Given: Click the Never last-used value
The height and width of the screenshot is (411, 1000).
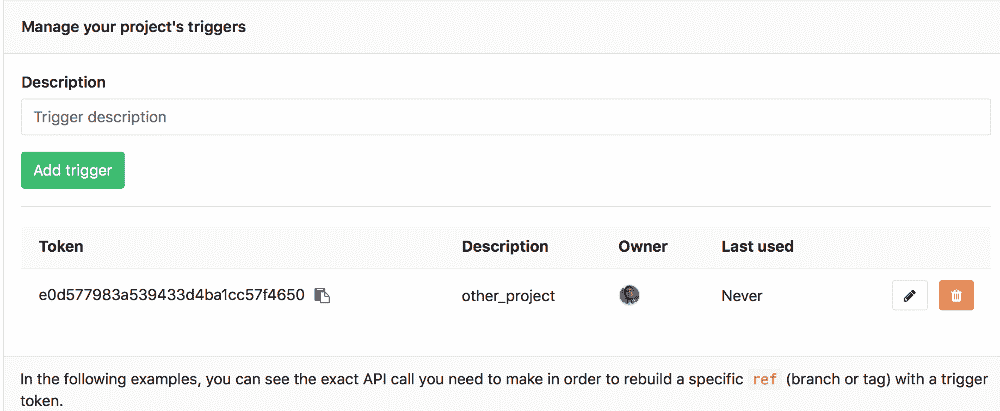Looking at the screenshot, I should [x=741, y=296].
